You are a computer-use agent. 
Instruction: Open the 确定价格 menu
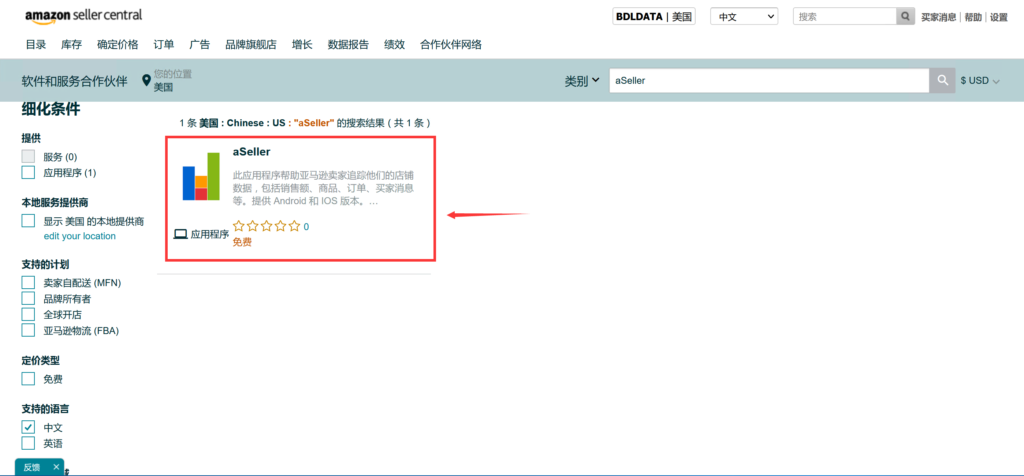point(118,44)
